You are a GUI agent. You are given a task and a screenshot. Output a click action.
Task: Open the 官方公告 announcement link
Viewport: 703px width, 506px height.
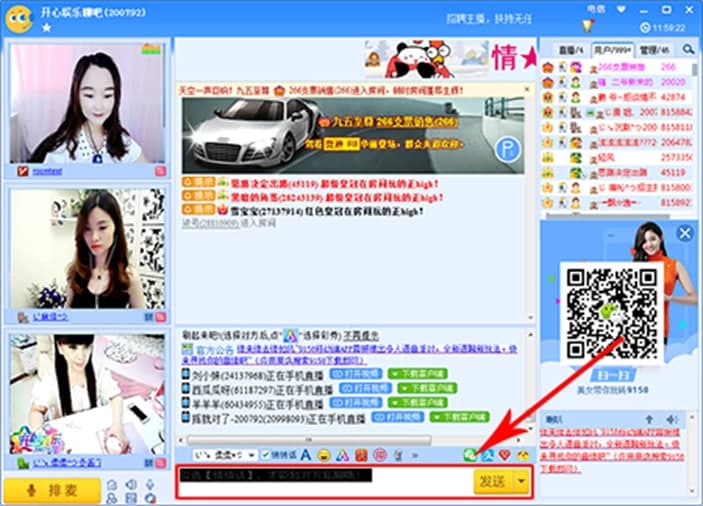tap(350, 354)
